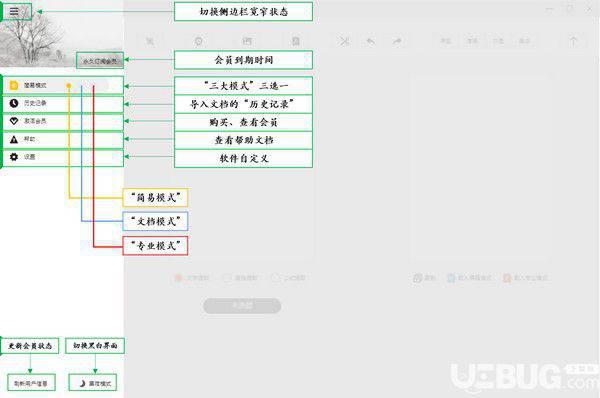
Task: Click the 永久订阅会员 membership badge
Action: [x=100, y=61]
